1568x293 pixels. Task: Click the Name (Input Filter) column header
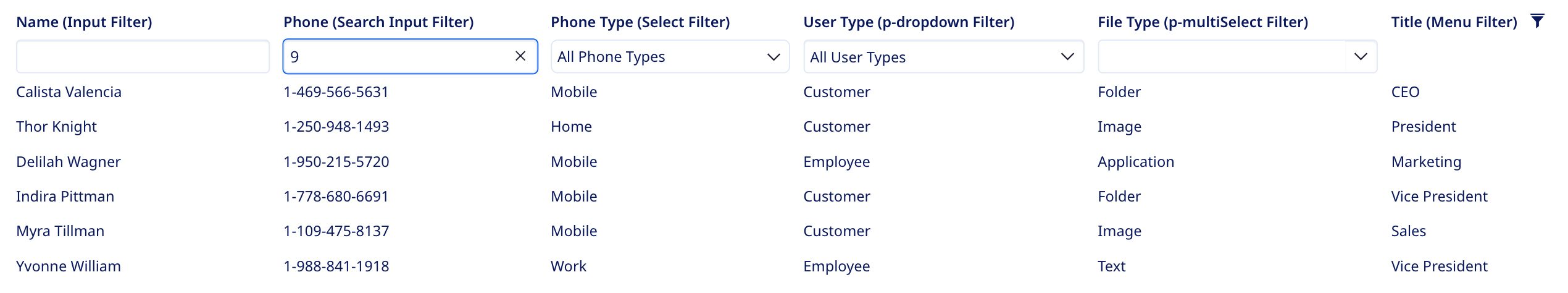tap(84, 22)
